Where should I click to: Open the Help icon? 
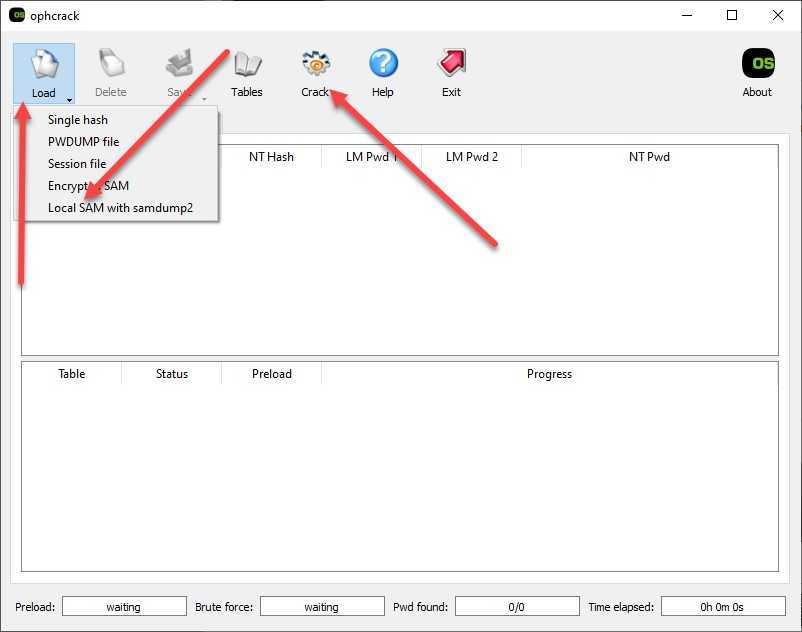pyautogui.click(x=383, y=63)
